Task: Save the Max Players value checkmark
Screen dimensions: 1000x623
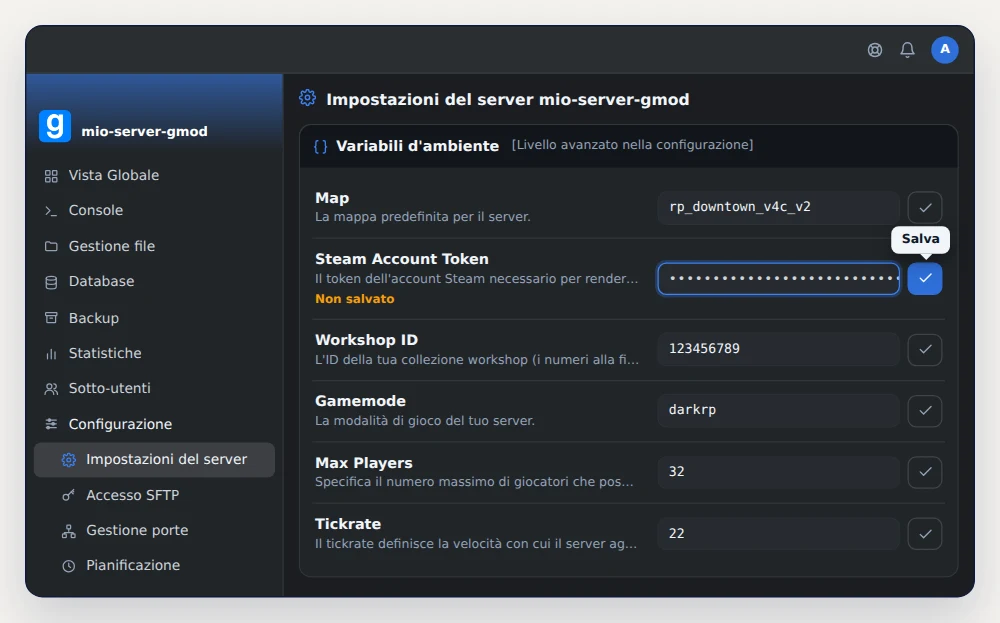Action: click(x=925, y=472)
